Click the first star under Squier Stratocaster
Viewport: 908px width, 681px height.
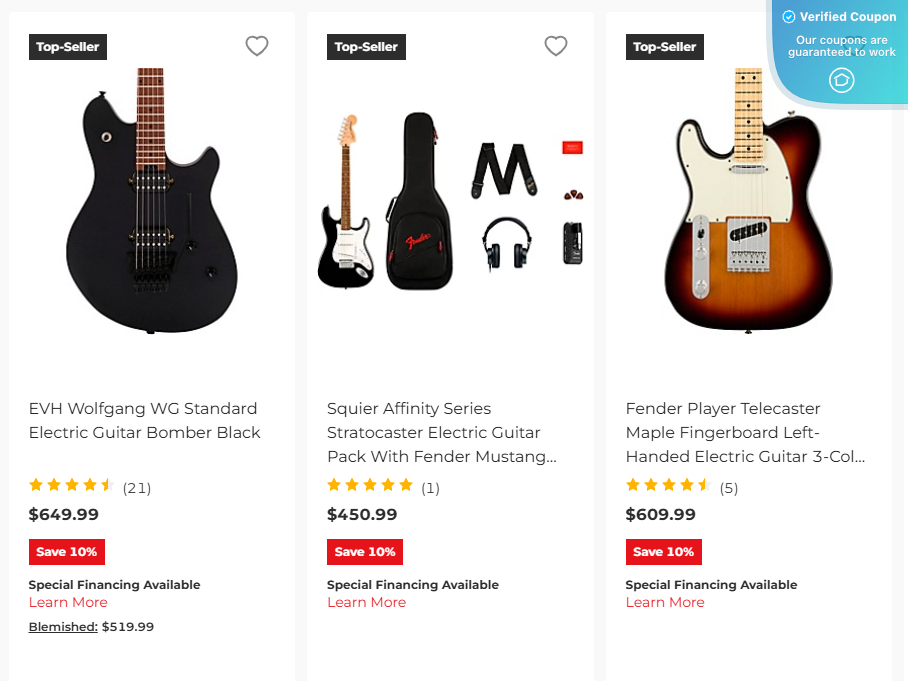pyautogui.click(x=333, y=484)
